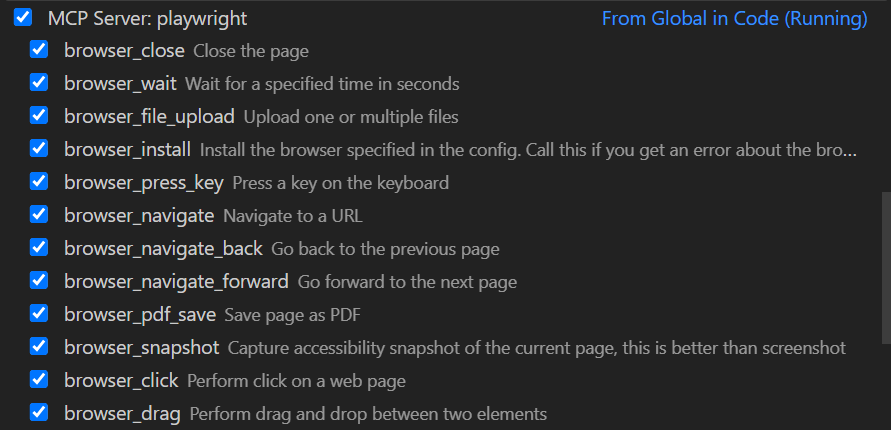
Task: Select the "MCP Server: playwright" header label
Action: [x=147, y=18]
